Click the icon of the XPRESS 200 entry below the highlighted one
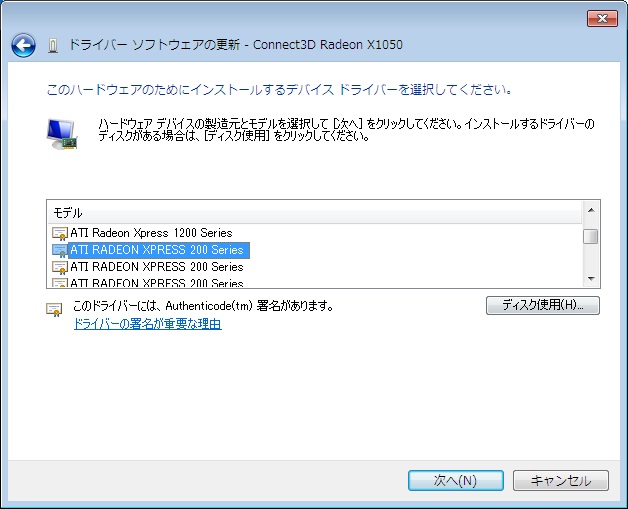Viewport: 628px width, 509px height. point(59,267)
